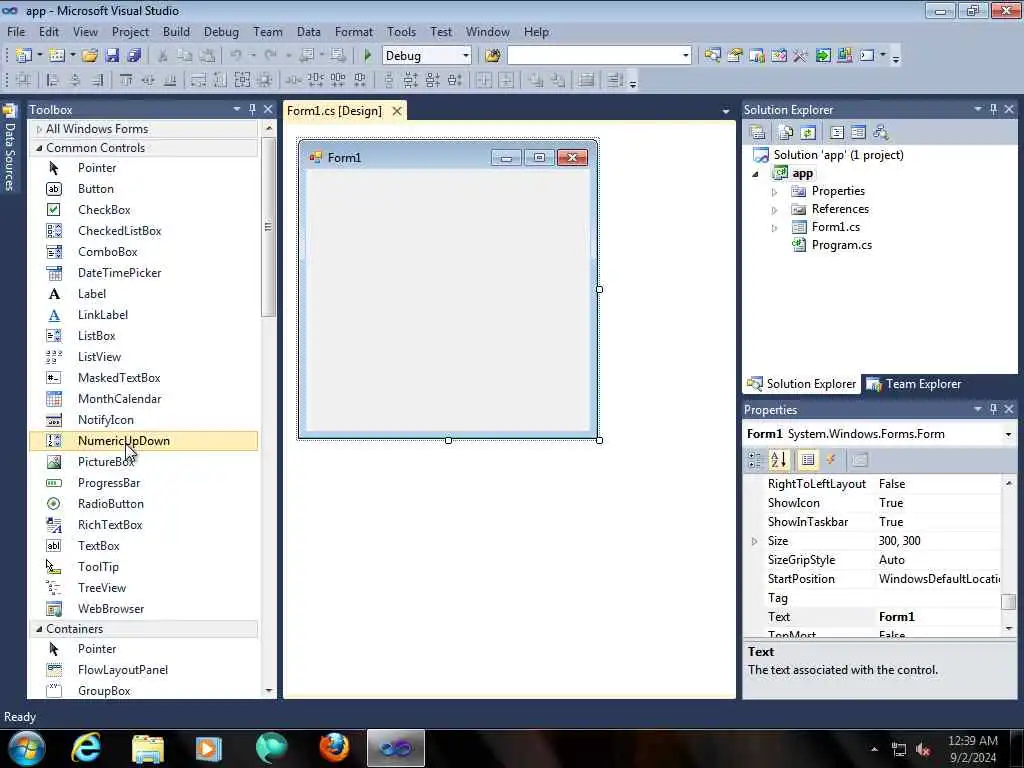
Task: Open the Properties Window toolbar icon
Action: pos(735,56)
